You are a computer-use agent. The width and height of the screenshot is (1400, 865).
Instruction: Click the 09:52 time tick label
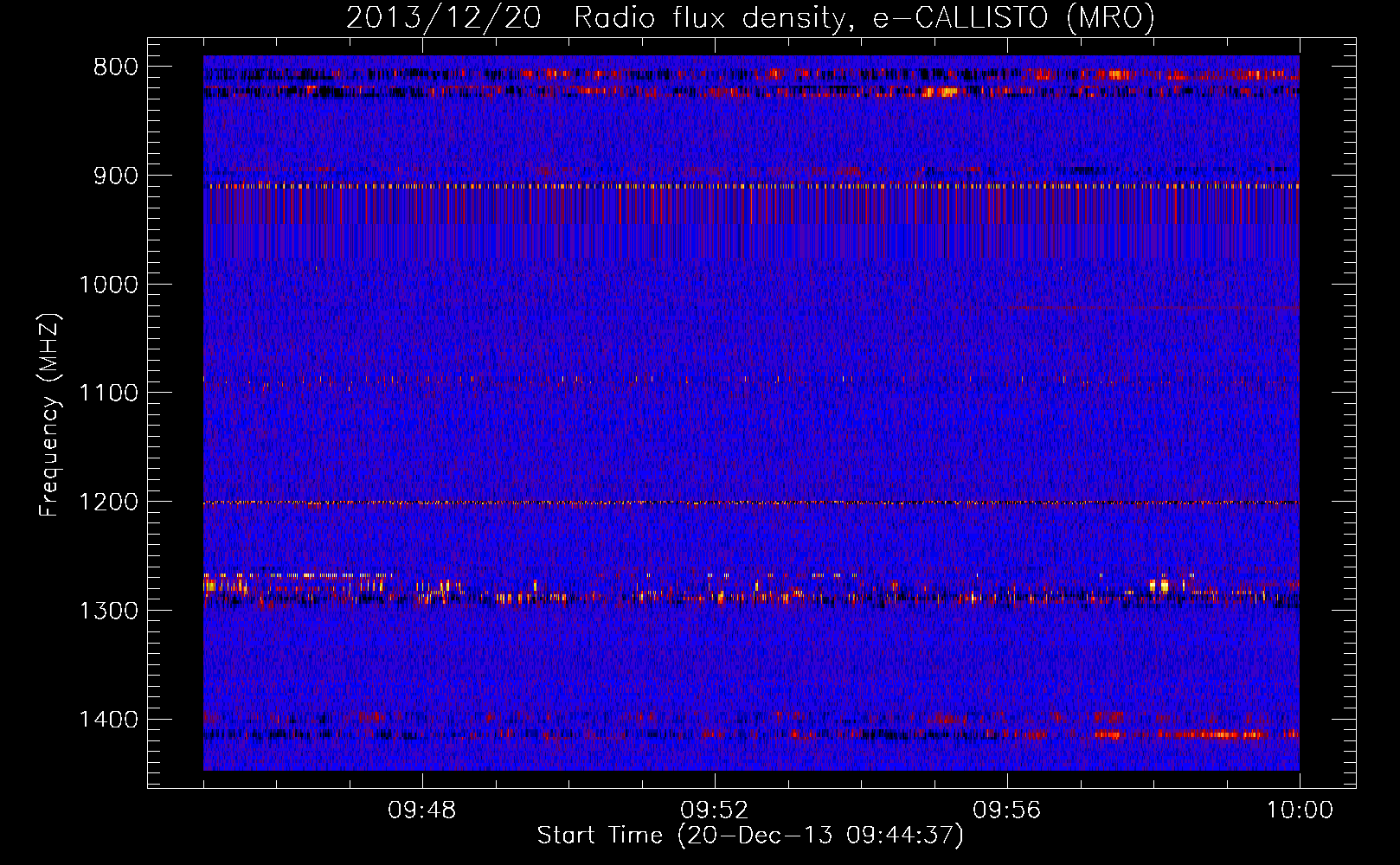pos(715,811)
